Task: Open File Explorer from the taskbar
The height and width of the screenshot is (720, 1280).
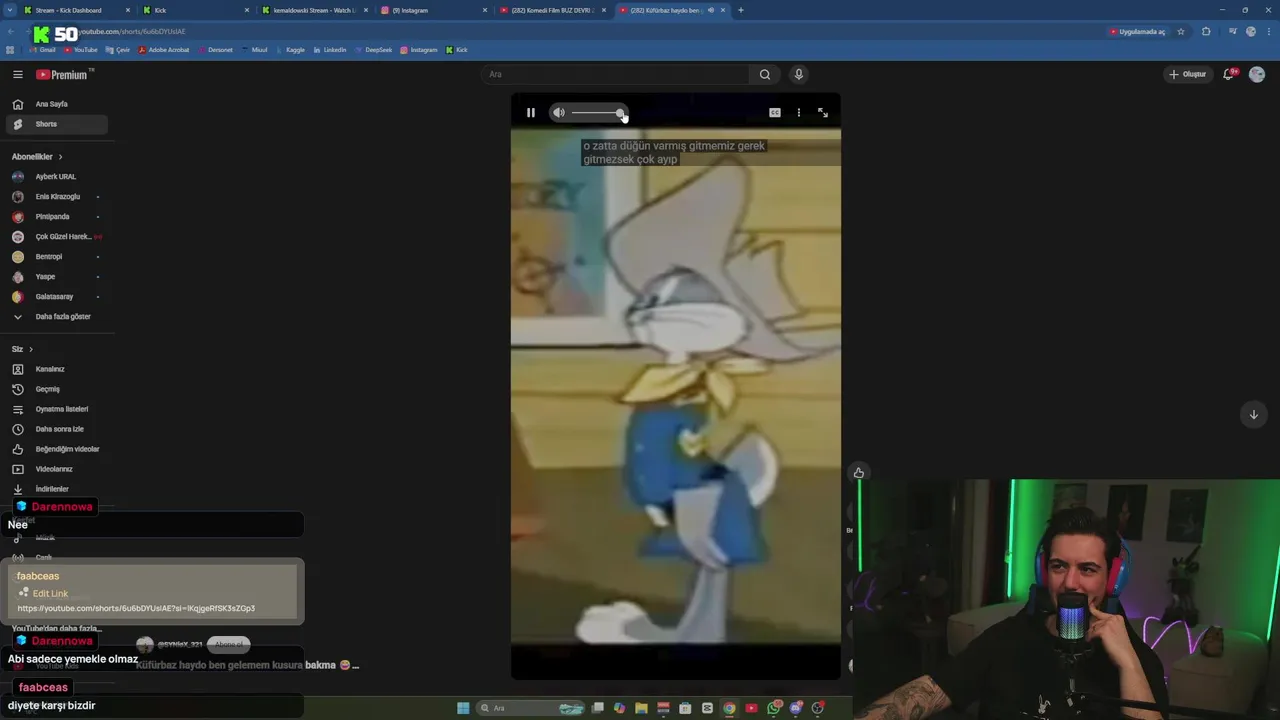Action: tap(641, 708)
